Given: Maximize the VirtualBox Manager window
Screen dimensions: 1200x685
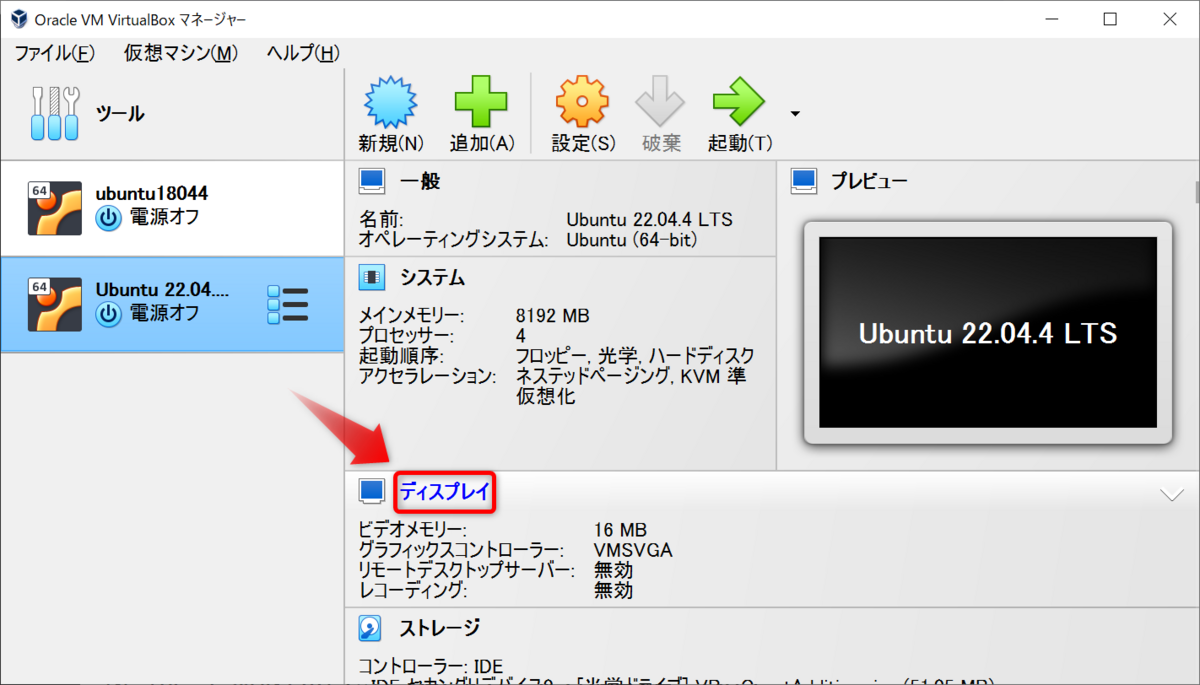Looking at the screenshot, I should click(1111, 19).
